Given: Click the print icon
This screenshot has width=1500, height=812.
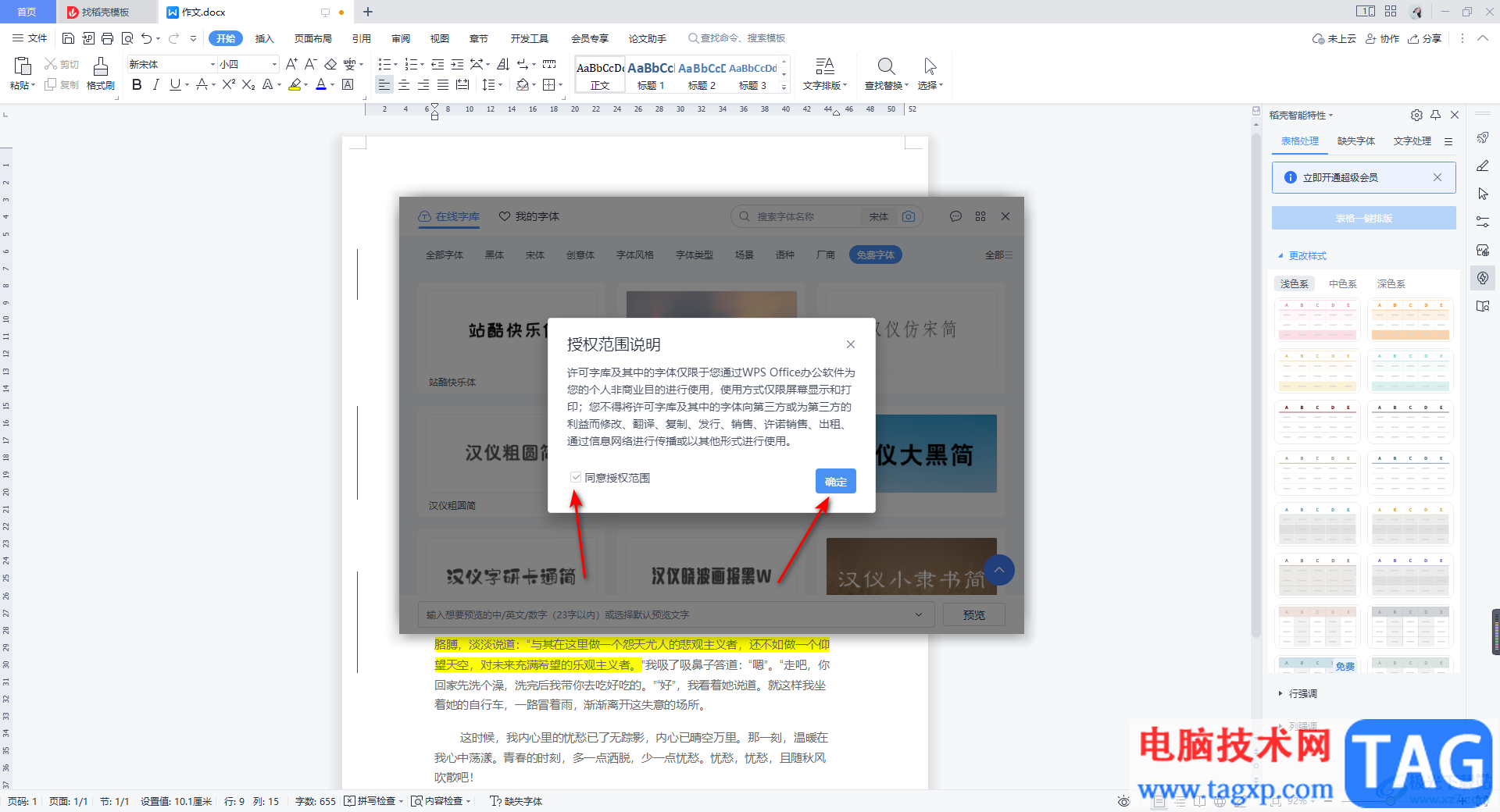Looking at the screenshot, I should click(x=107, y=38).
